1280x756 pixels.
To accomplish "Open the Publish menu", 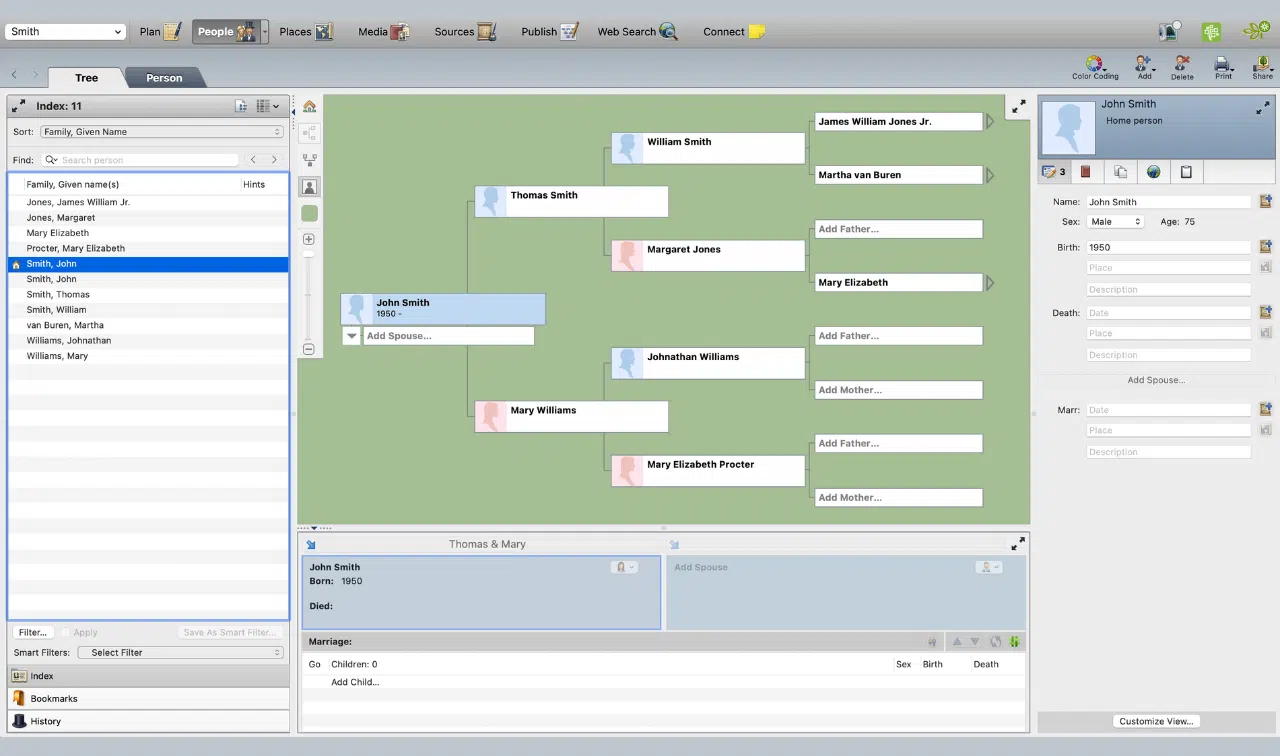I will click(550, 32).
